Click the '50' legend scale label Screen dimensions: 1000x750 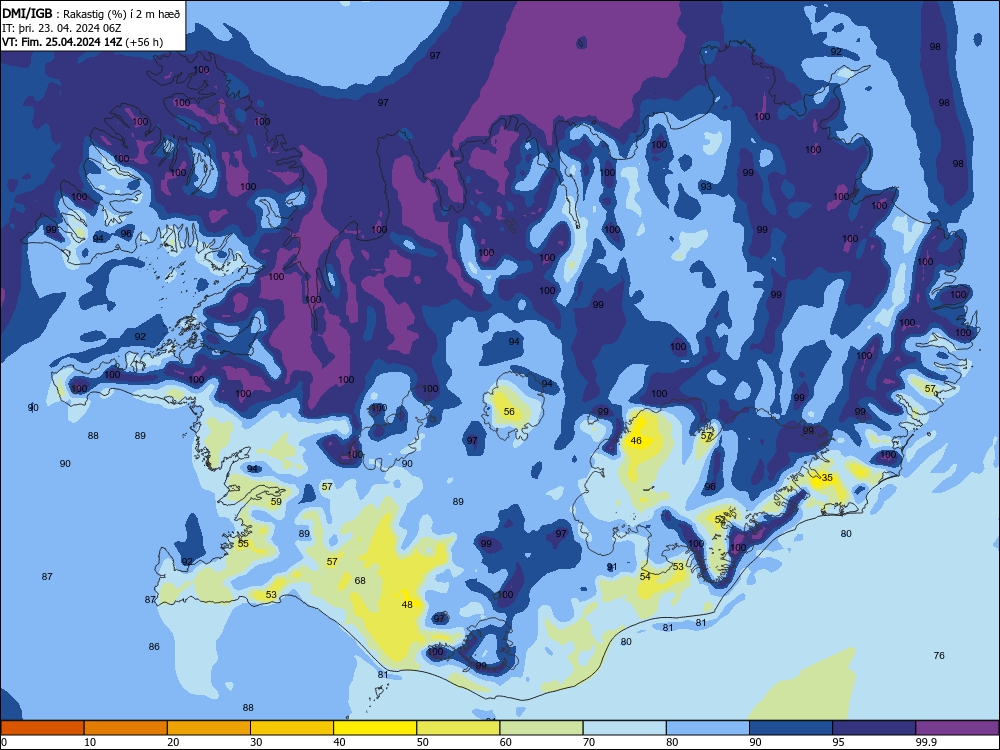423,742
